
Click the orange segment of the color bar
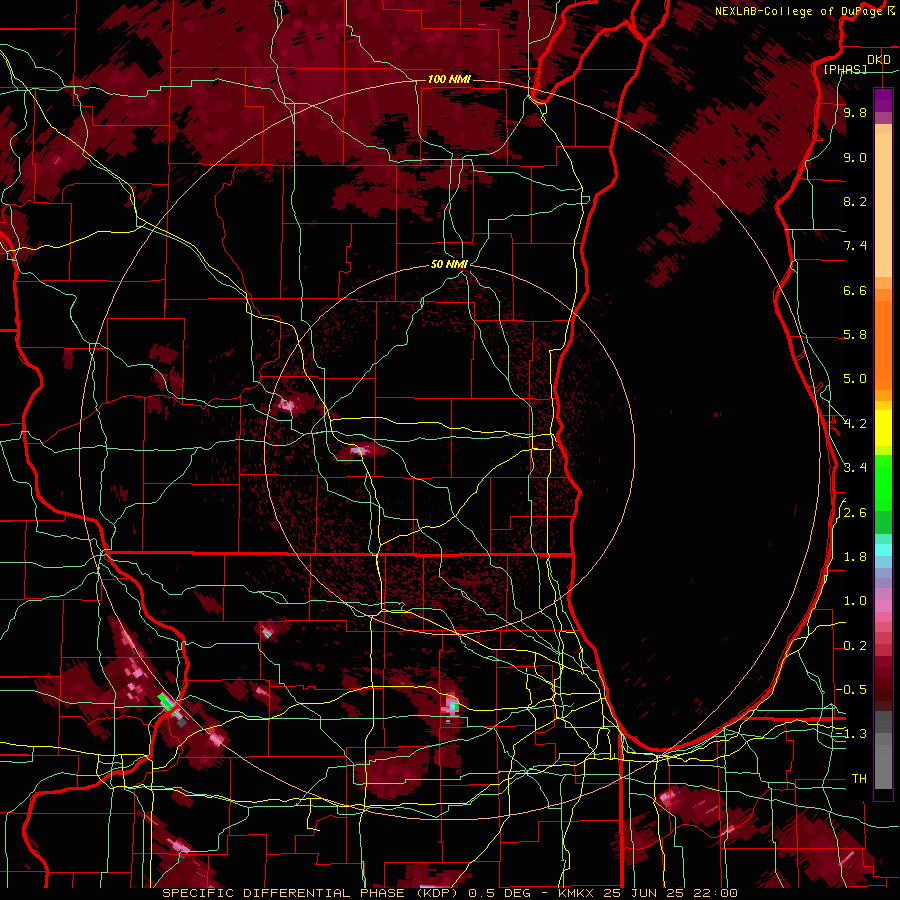click(x=883, y=344)
